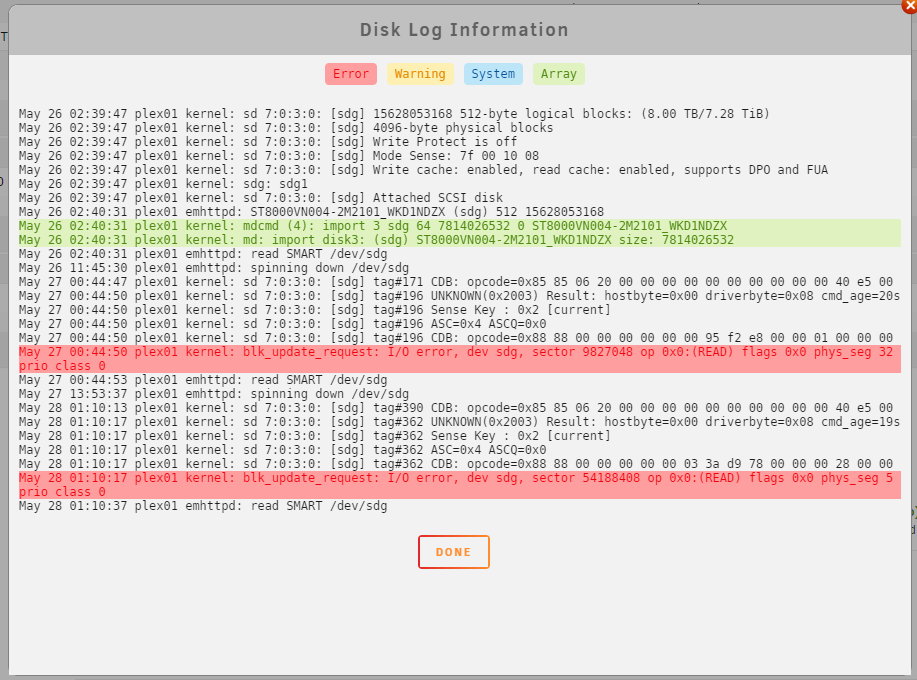Select the 'Write Protect is off' log line
The height and width of the screenshot is (680, 917).
coord(268,141)
